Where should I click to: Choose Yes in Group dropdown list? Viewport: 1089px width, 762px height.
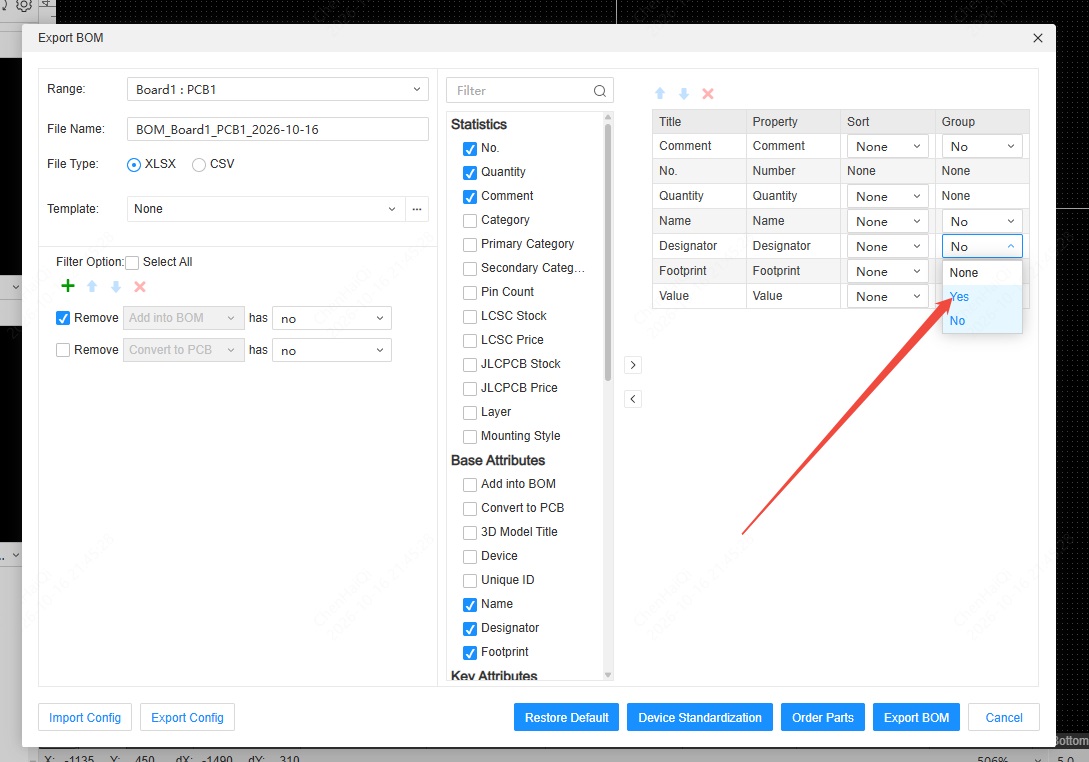(x=982, y=297)
